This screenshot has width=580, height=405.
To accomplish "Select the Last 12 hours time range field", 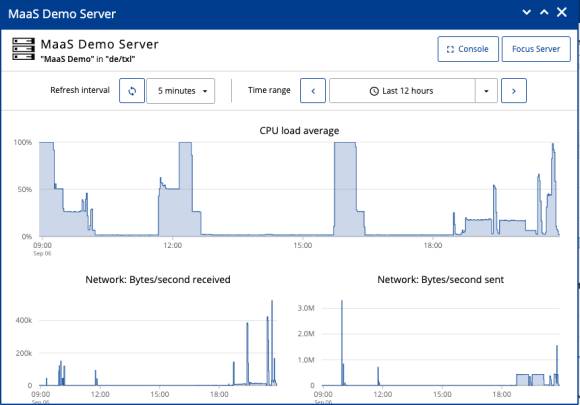I will [402, 91].
